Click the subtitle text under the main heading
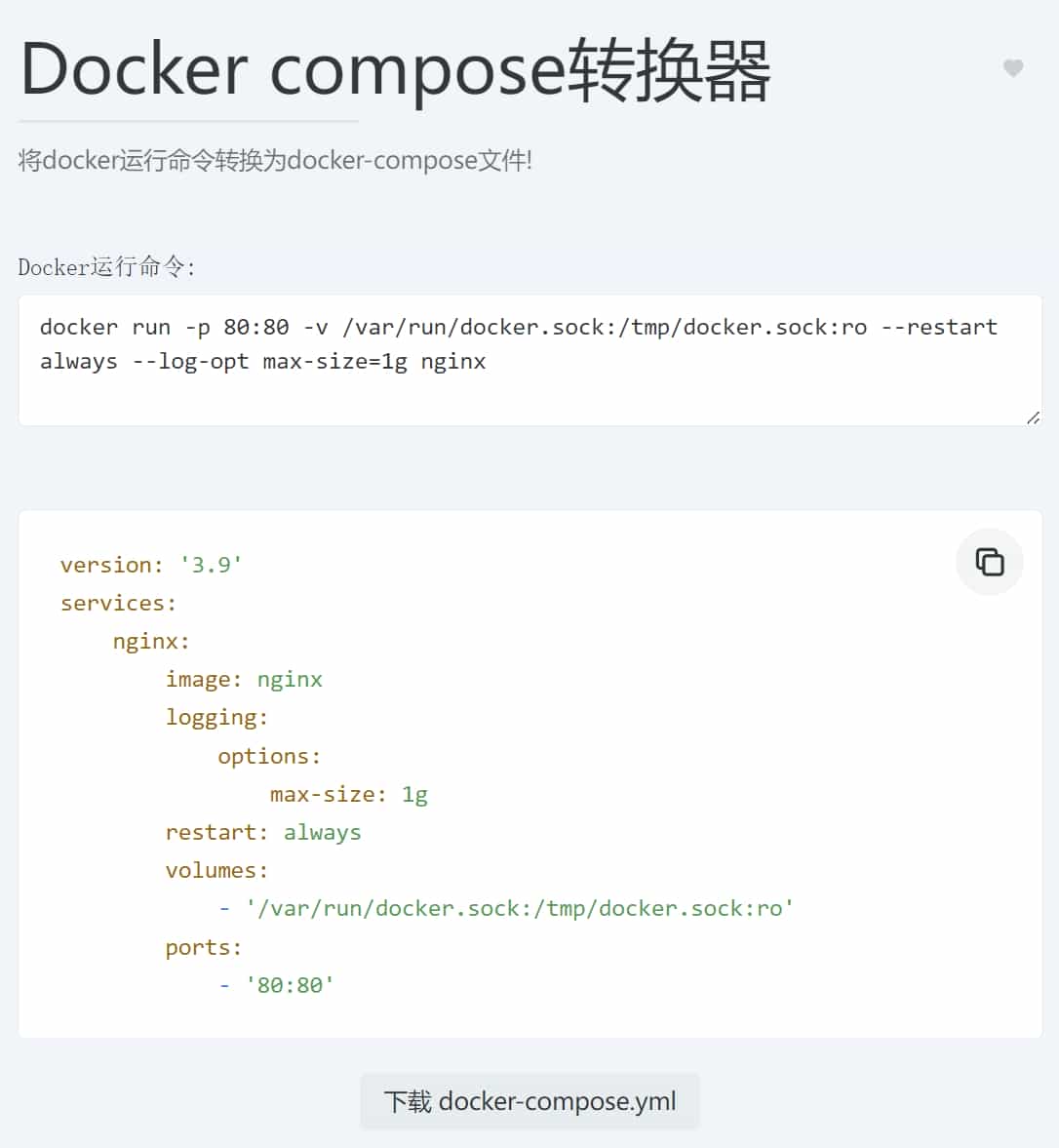 (x=275, y=160)
